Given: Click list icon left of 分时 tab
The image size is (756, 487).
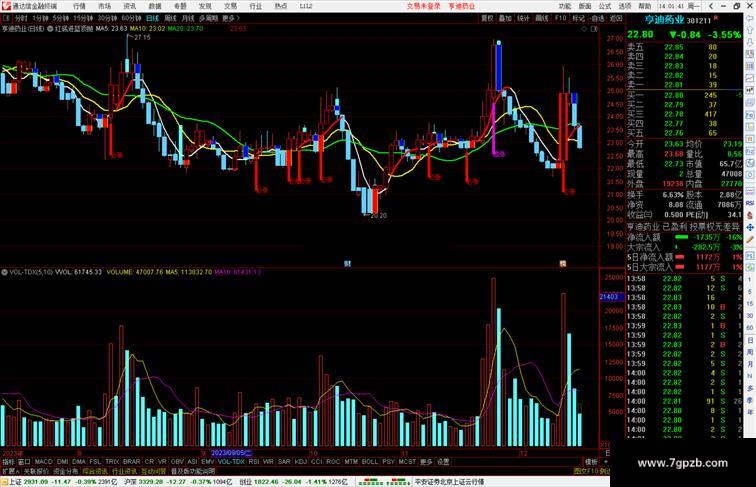Looking at the screenshot, I should click(x=6, y=18).
